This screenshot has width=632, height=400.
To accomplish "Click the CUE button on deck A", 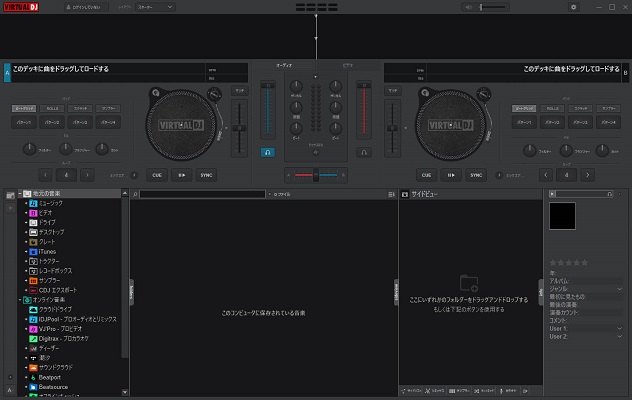I will 157,175.
